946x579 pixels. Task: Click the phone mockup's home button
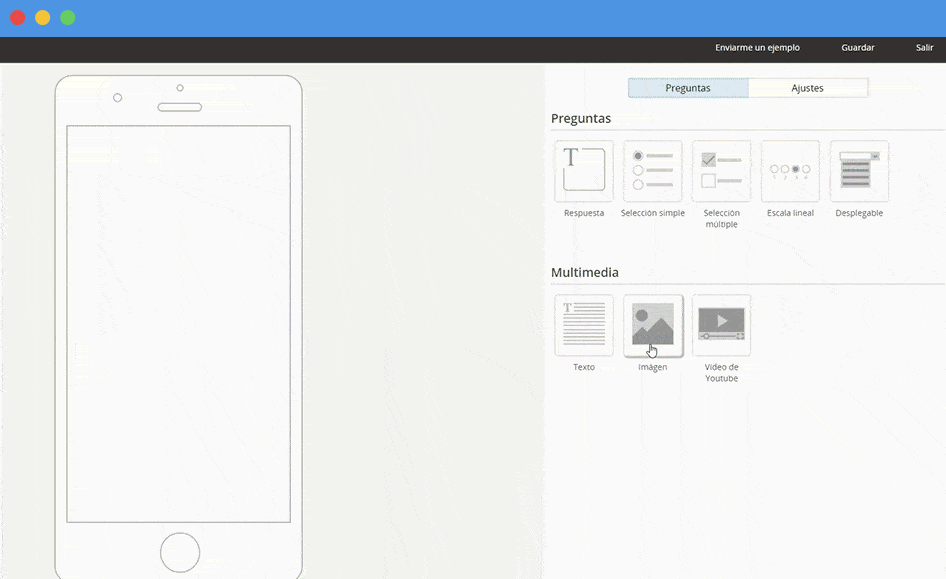tap(179, 551)
